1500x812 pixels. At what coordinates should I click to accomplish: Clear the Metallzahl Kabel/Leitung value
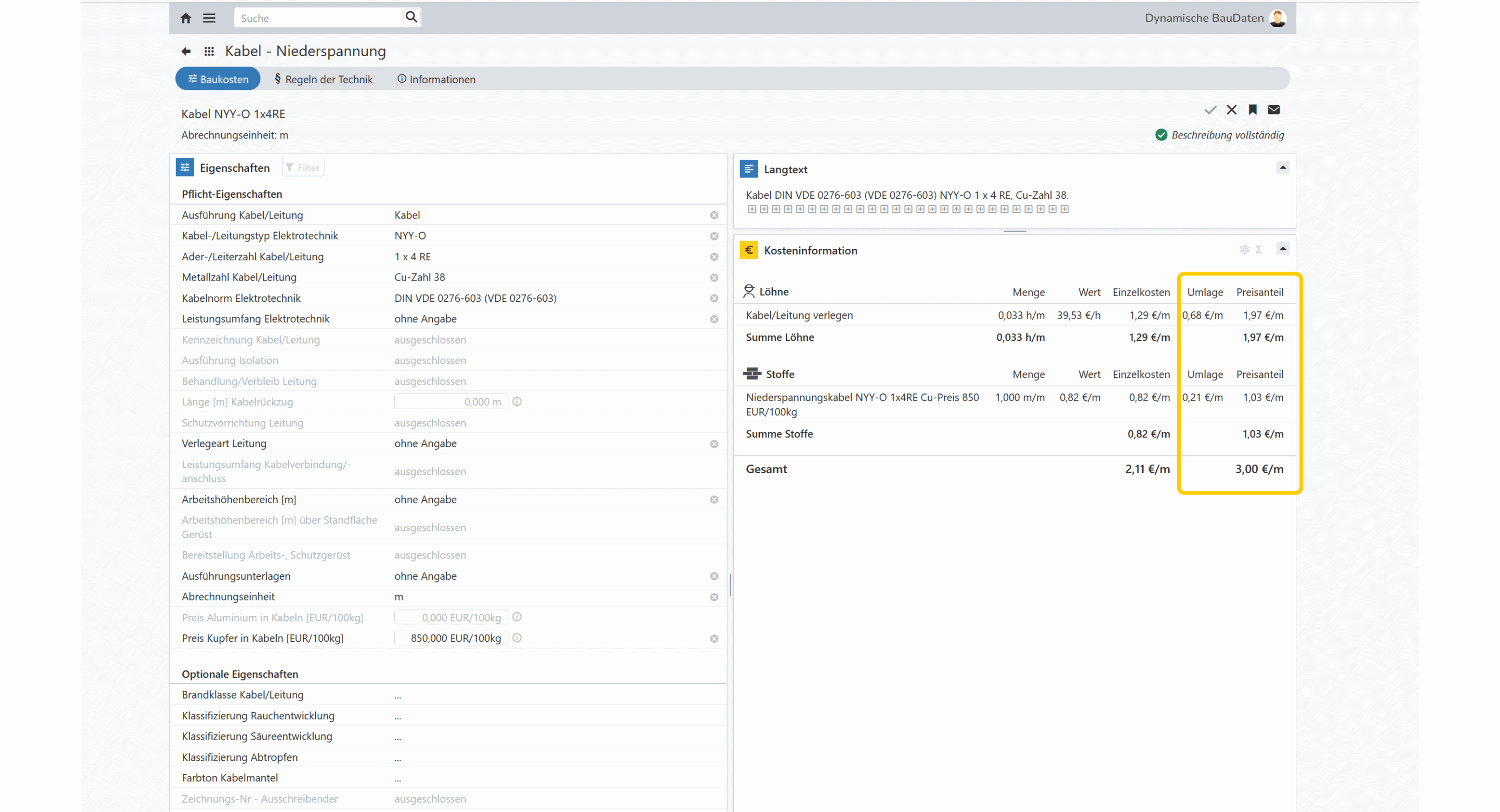(714, 277)
